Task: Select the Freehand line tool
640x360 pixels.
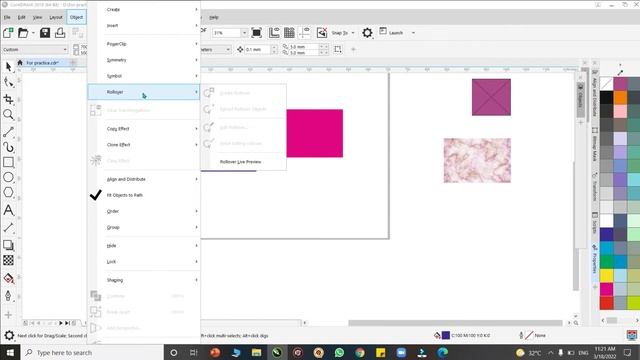Action: pyautogui.click(x=9, y=132)
